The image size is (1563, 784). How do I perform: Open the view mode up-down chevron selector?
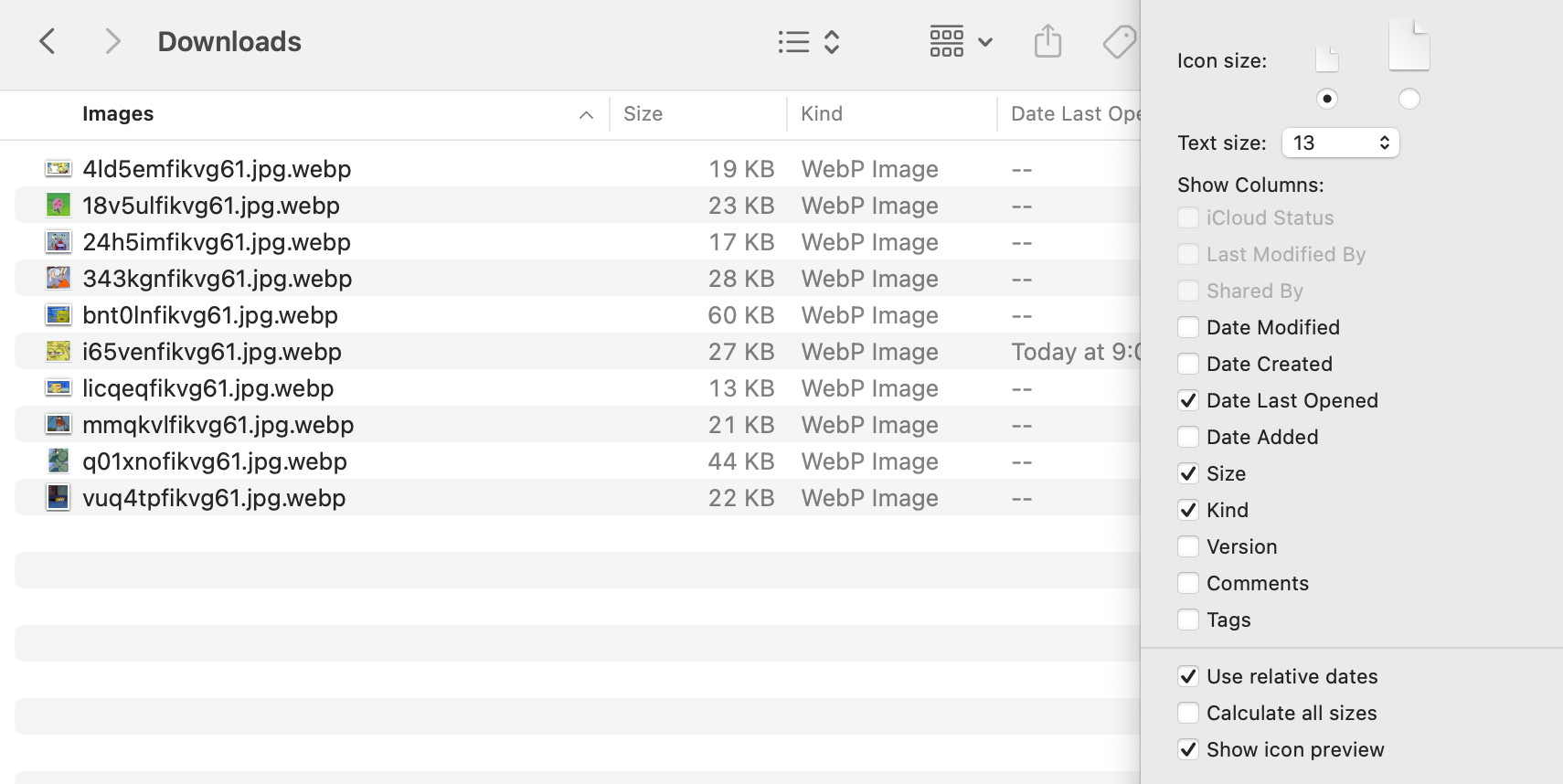click(832, 42)
